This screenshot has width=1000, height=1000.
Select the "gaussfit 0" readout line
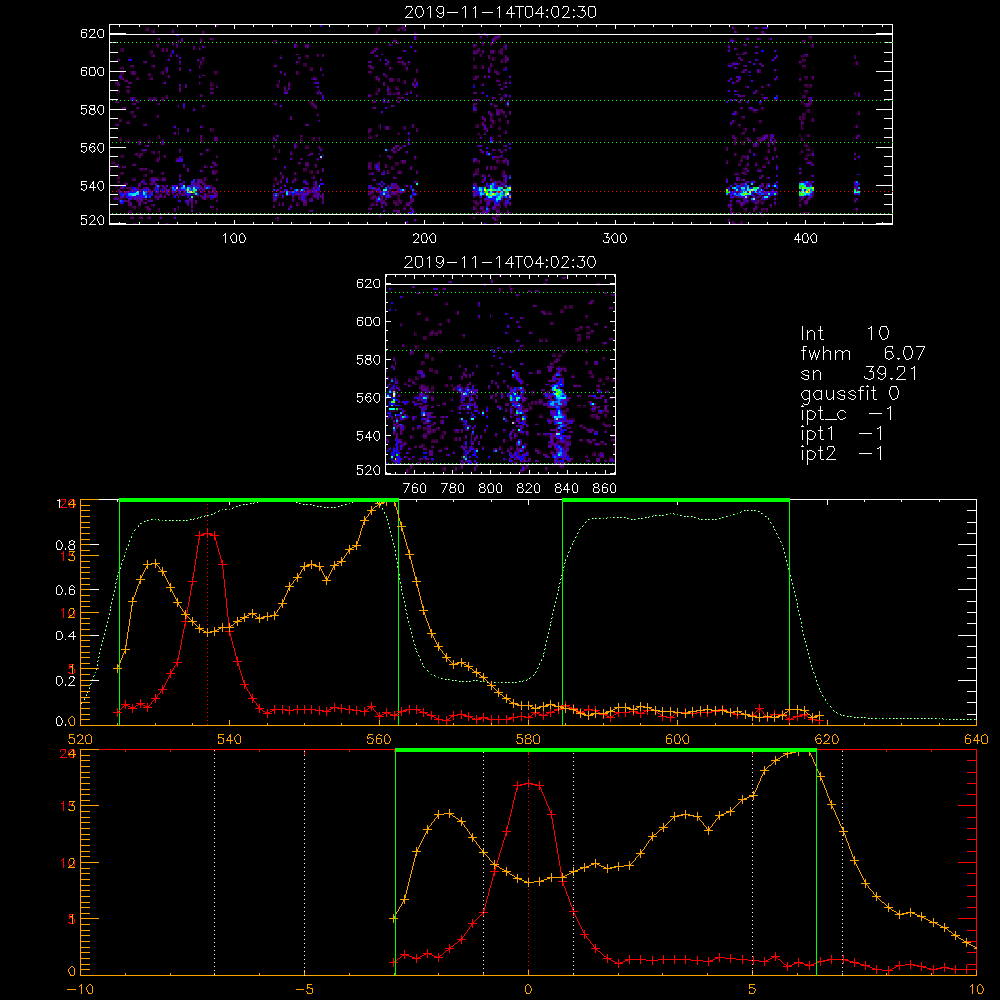tap(850, 394)
